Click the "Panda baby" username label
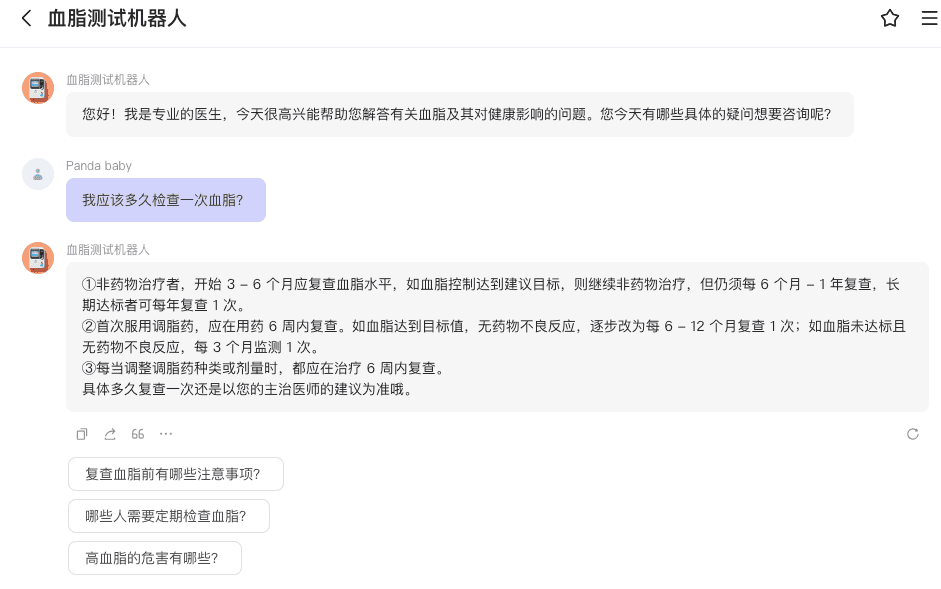 [99, 165]
